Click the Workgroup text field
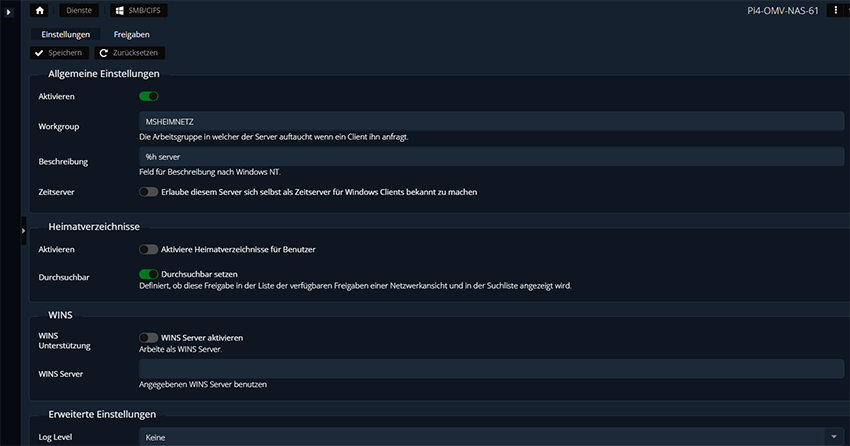The width and height of the screenshot is (850, 446). coord(490,122)
